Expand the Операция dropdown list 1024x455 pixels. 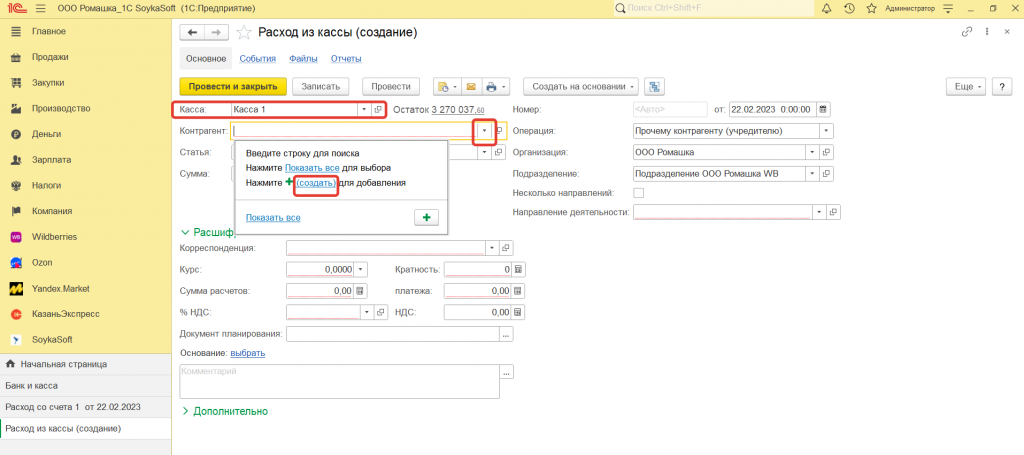(x=826, y=131)
